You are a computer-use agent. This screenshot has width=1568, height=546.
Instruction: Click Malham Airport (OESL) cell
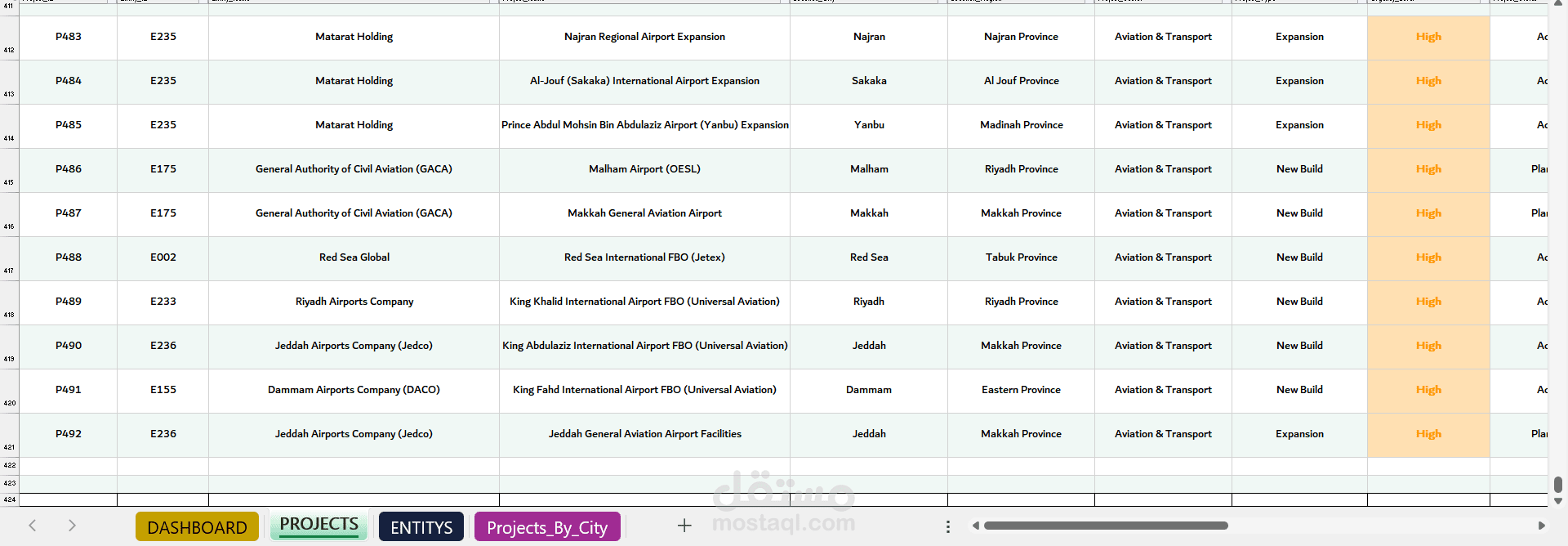(644, 170)
